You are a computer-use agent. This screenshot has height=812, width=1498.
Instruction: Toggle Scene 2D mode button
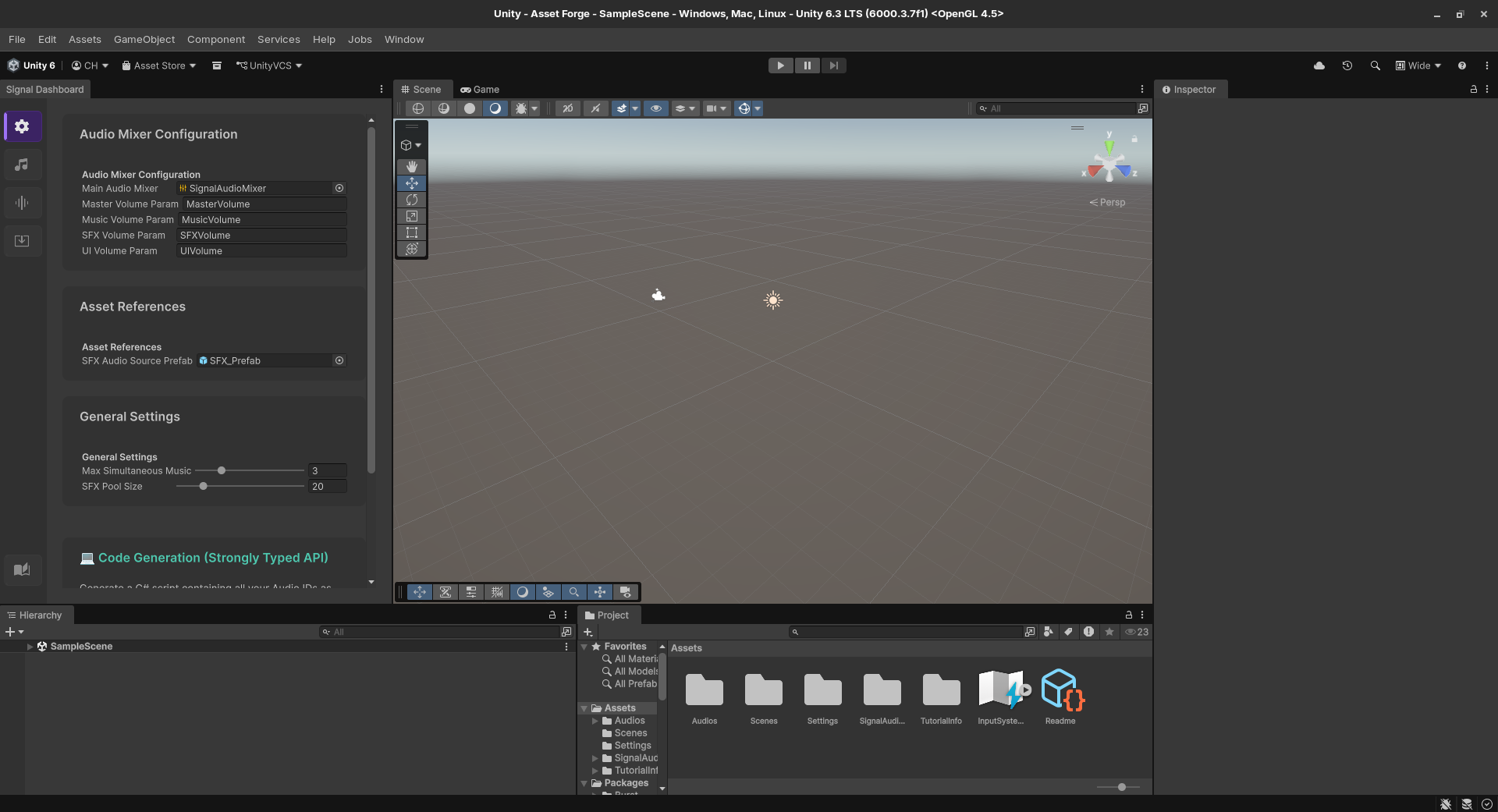tap(568, 108)
